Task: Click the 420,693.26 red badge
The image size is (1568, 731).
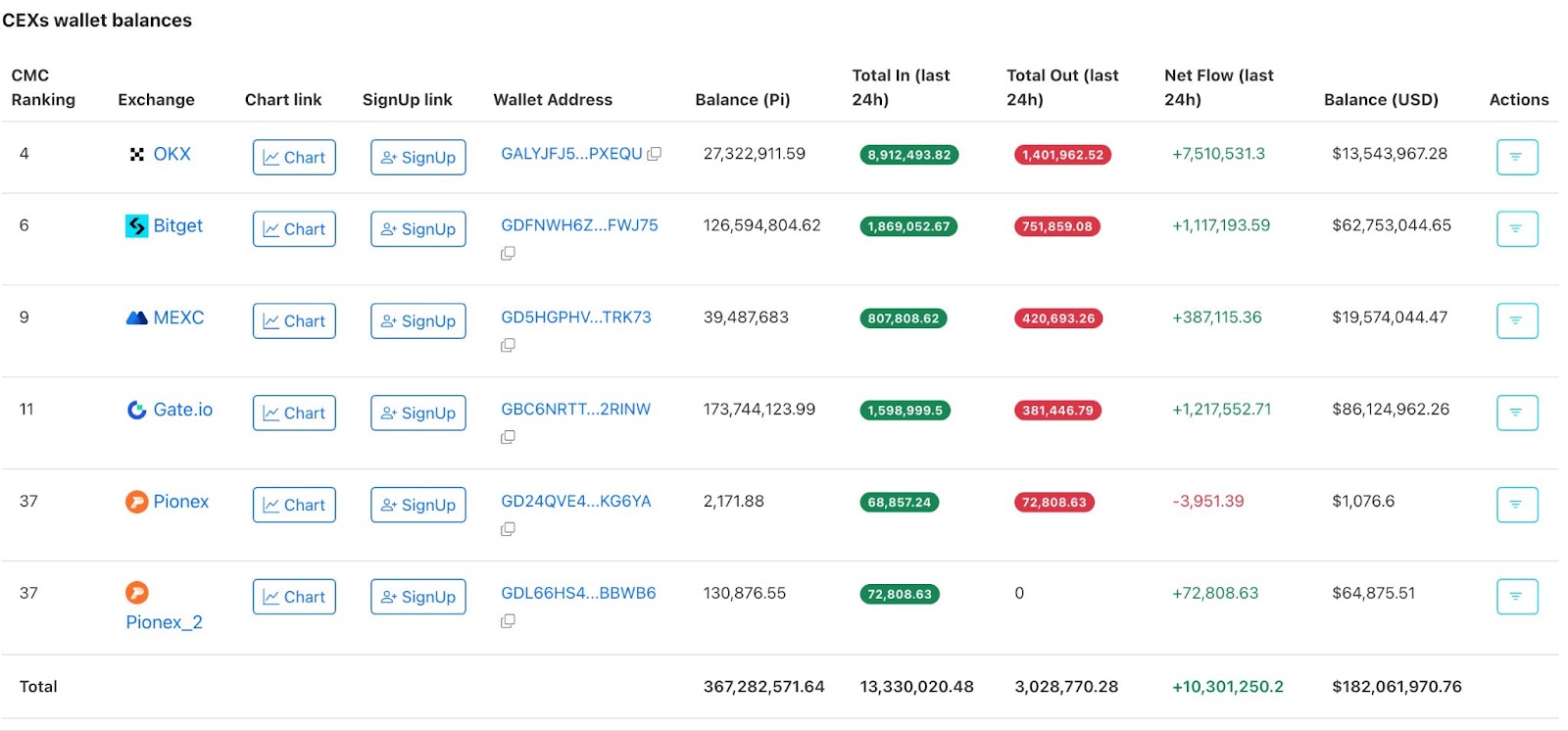Action: click(x=1058, y=318)
